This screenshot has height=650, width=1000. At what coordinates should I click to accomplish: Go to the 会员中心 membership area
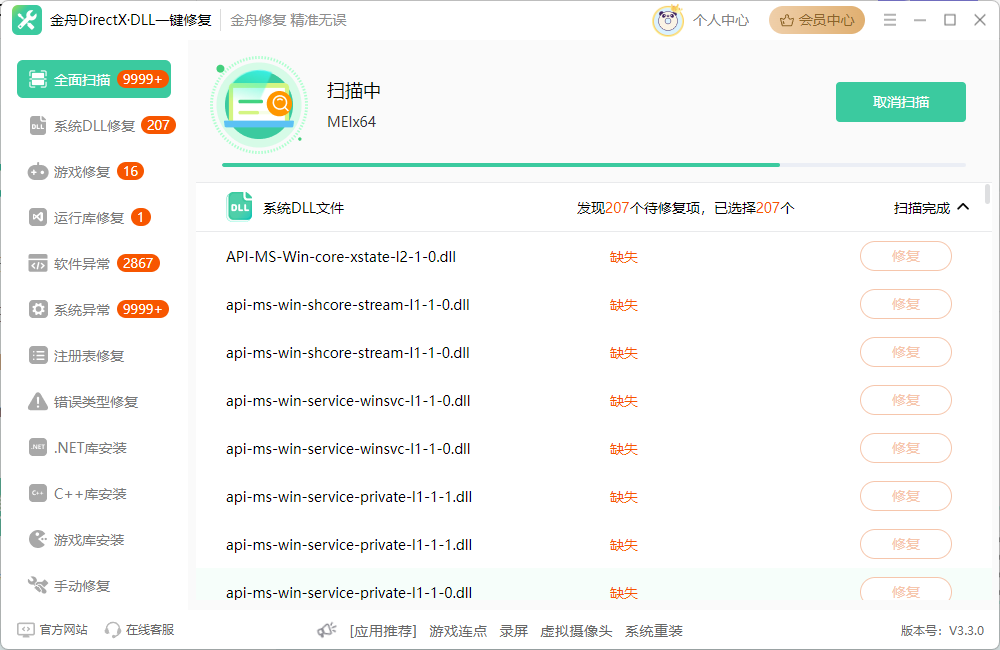(816, 19)
